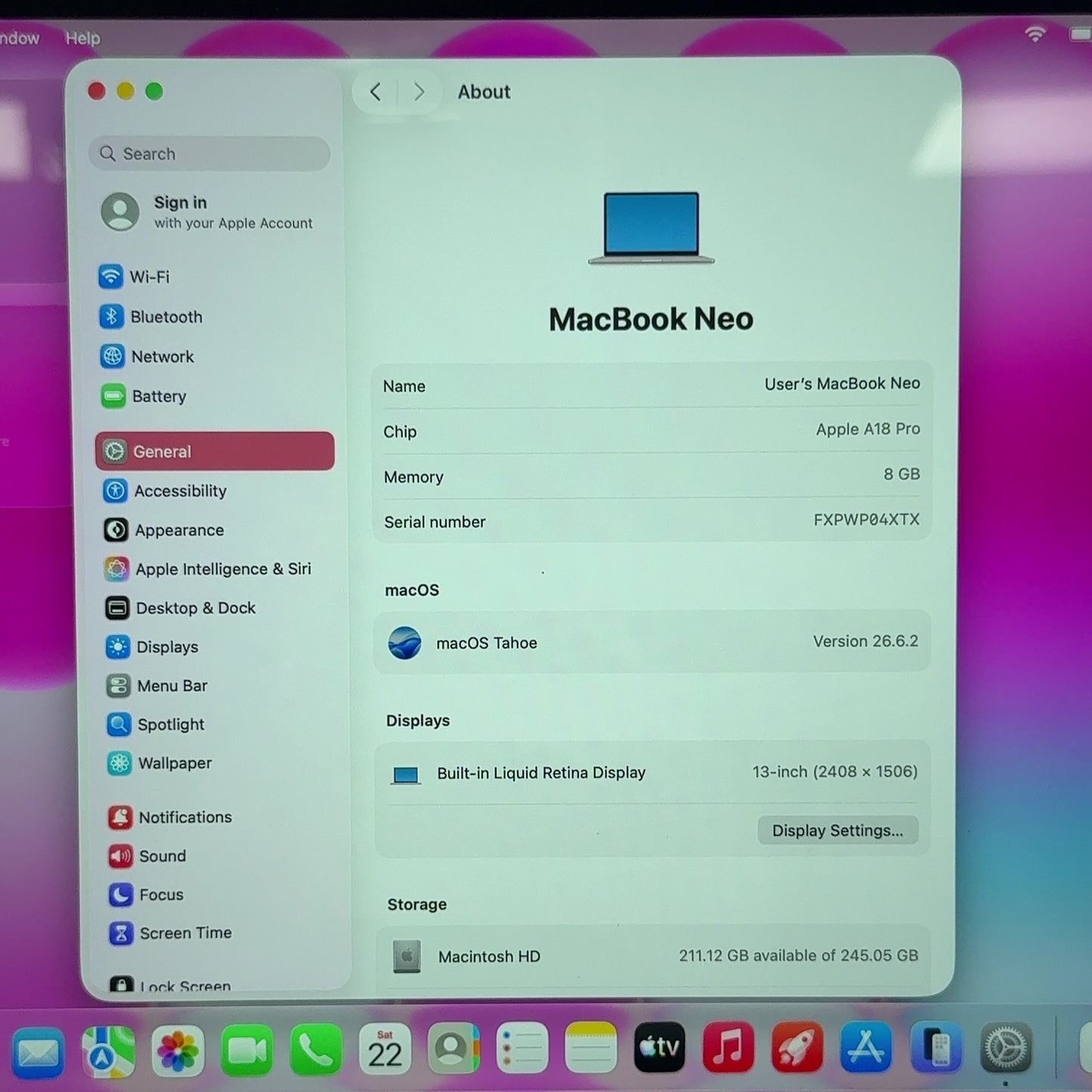Open the Photos app in the Dock
Viewport: 1092px width, 1092px height.
(178, 1050)
